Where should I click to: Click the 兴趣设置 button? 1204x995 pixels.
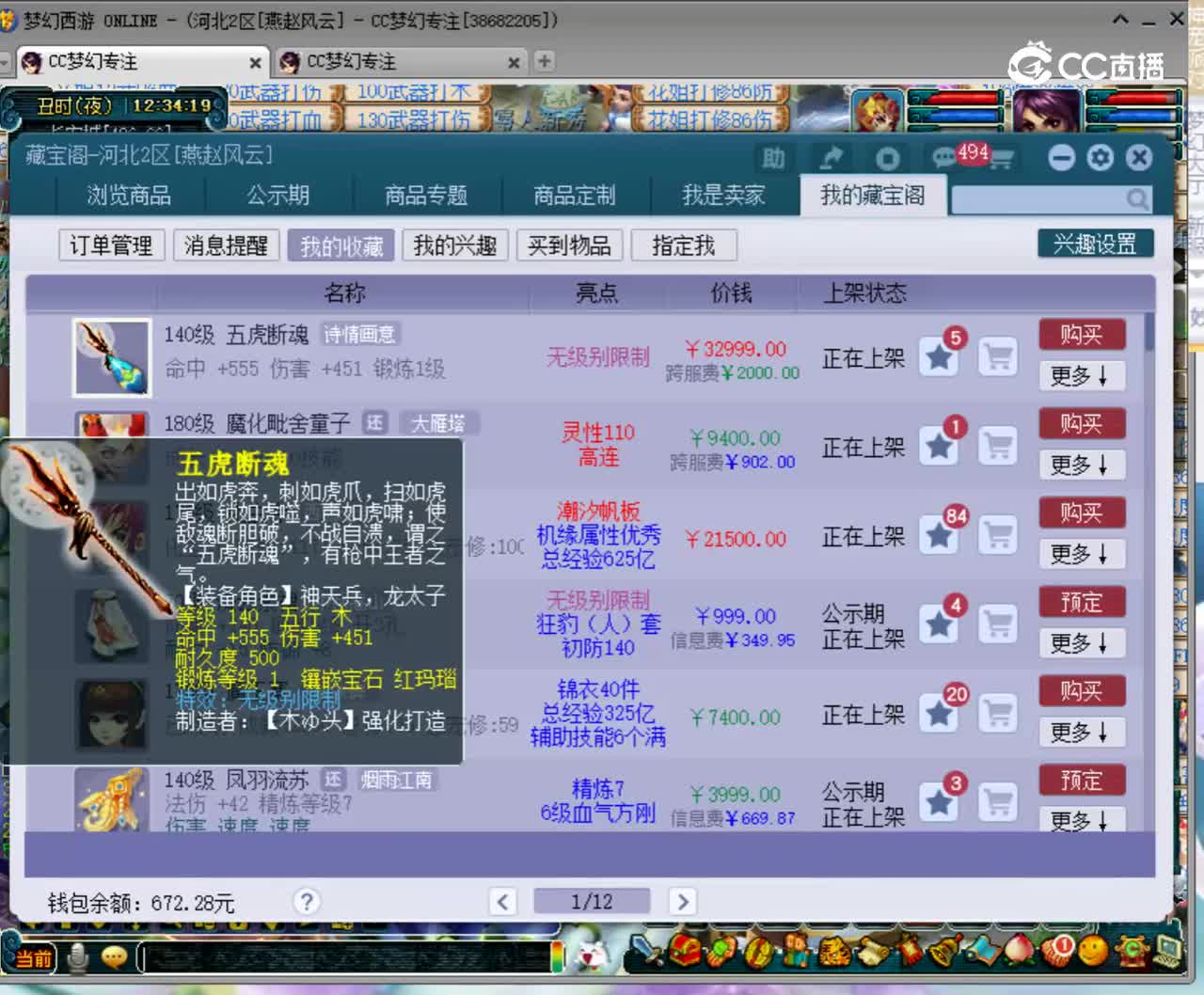[1095, 244]
